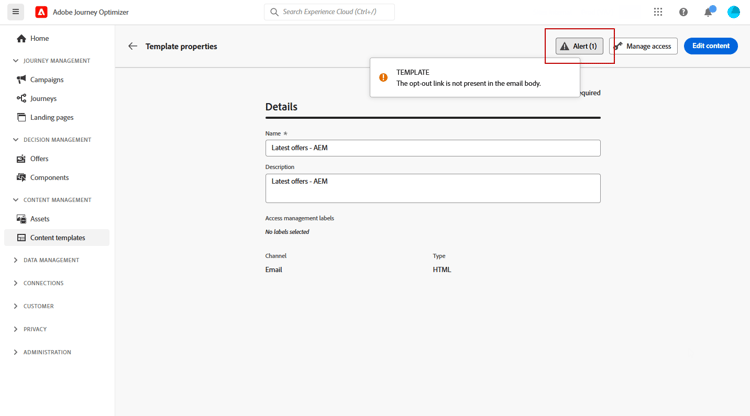The image size is (750, 416).
Task: Click the Edit content button
Action: (x=710, y=46)
